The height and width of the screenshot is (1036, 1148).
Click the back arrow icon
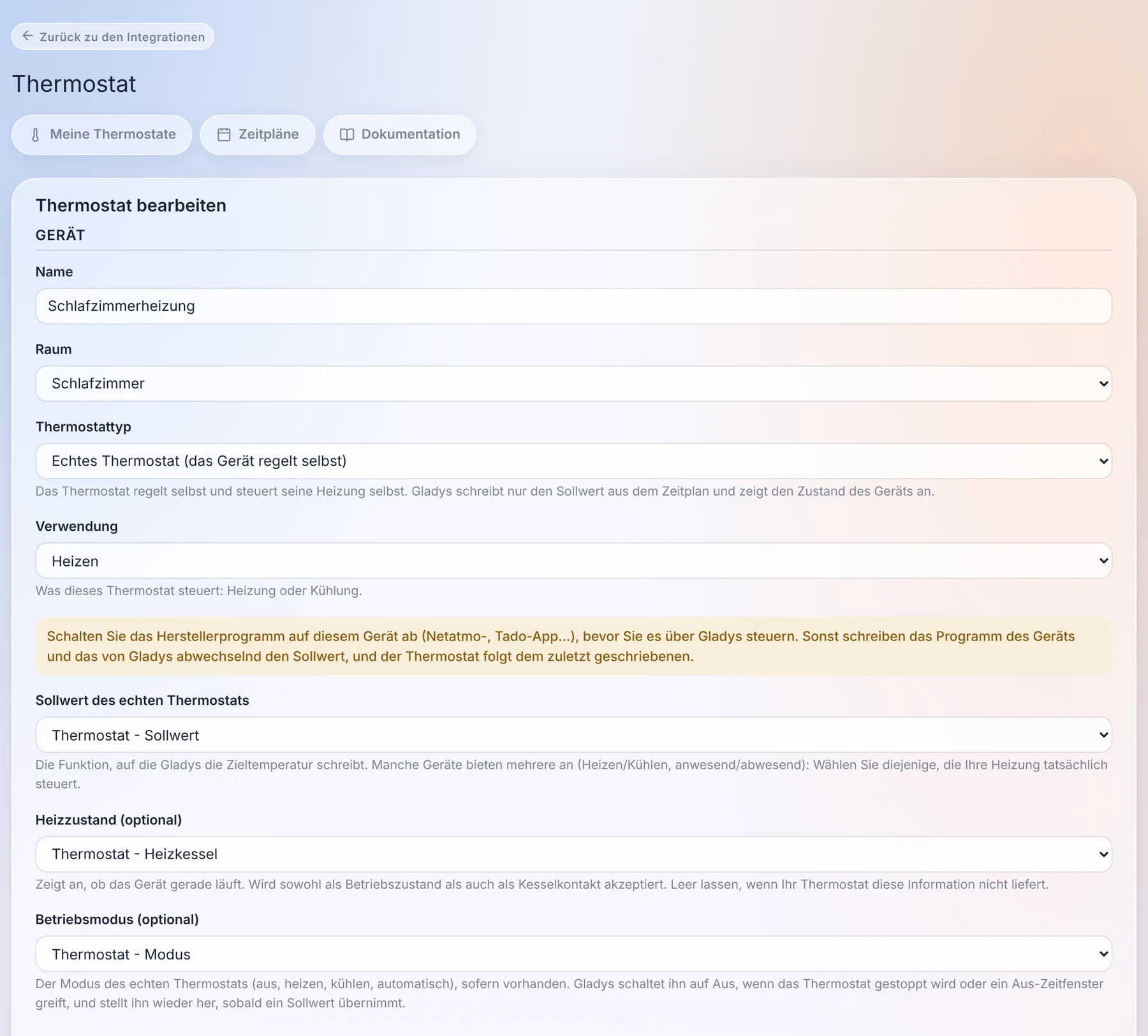[x=27, y=36]
